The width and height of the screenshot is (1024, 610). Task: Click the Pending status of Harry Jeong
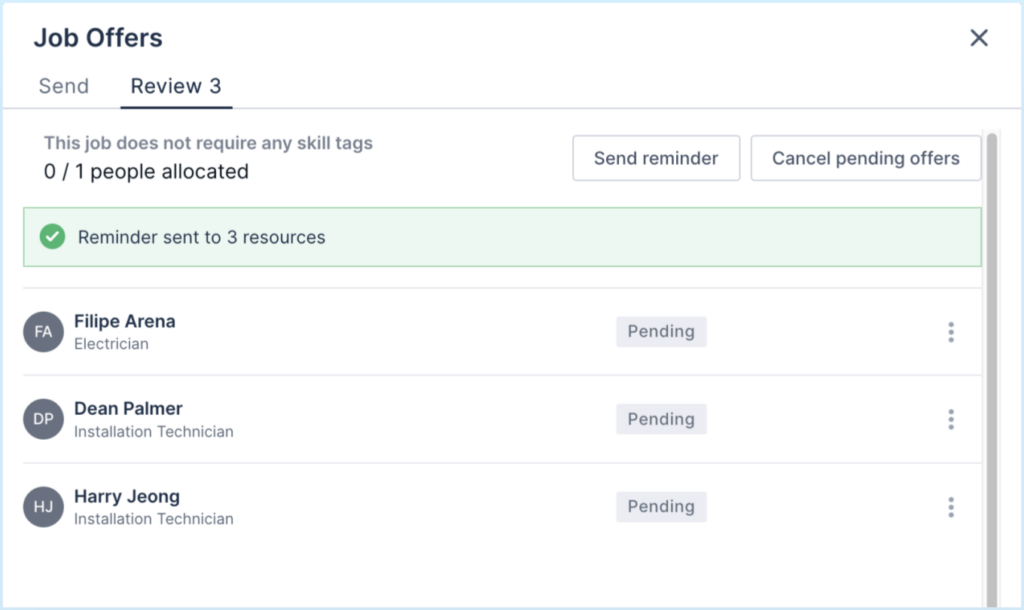(661, 507)
